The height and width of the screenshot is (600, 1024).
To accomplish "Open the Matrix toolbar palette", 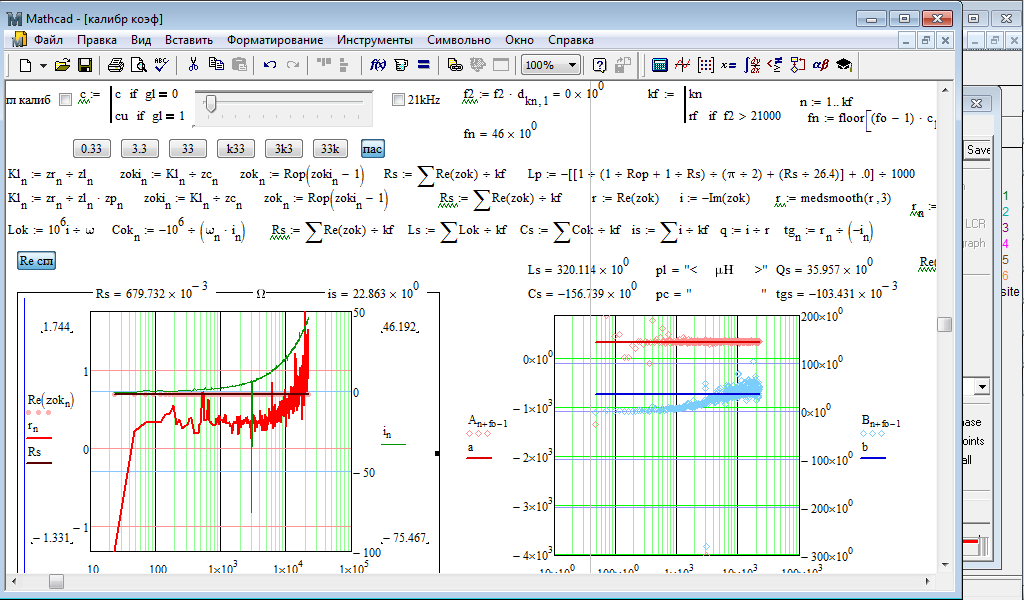I will coord(706,65).
